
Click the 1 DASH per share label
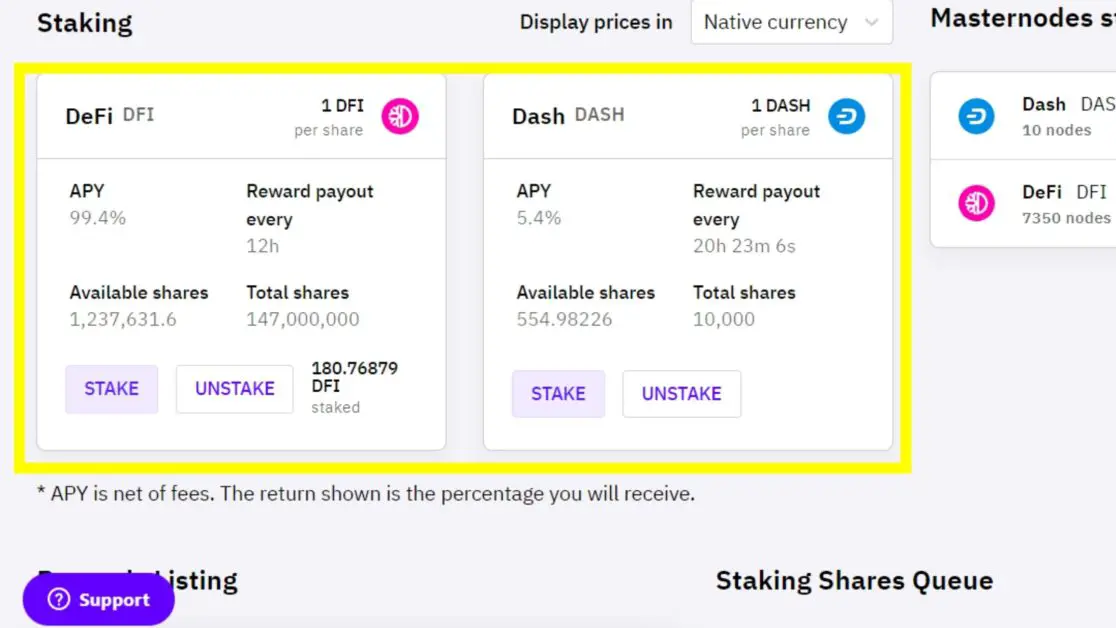[x=775, y=117]
